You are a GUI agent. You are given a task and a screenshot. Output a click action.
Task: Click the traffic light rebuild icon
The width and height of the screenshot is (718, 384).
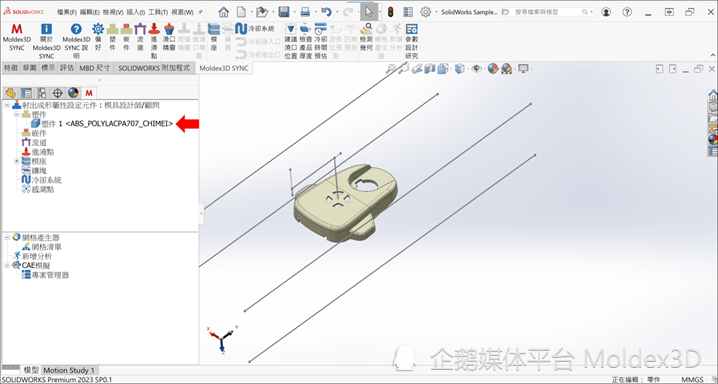[x=391, y=12]
